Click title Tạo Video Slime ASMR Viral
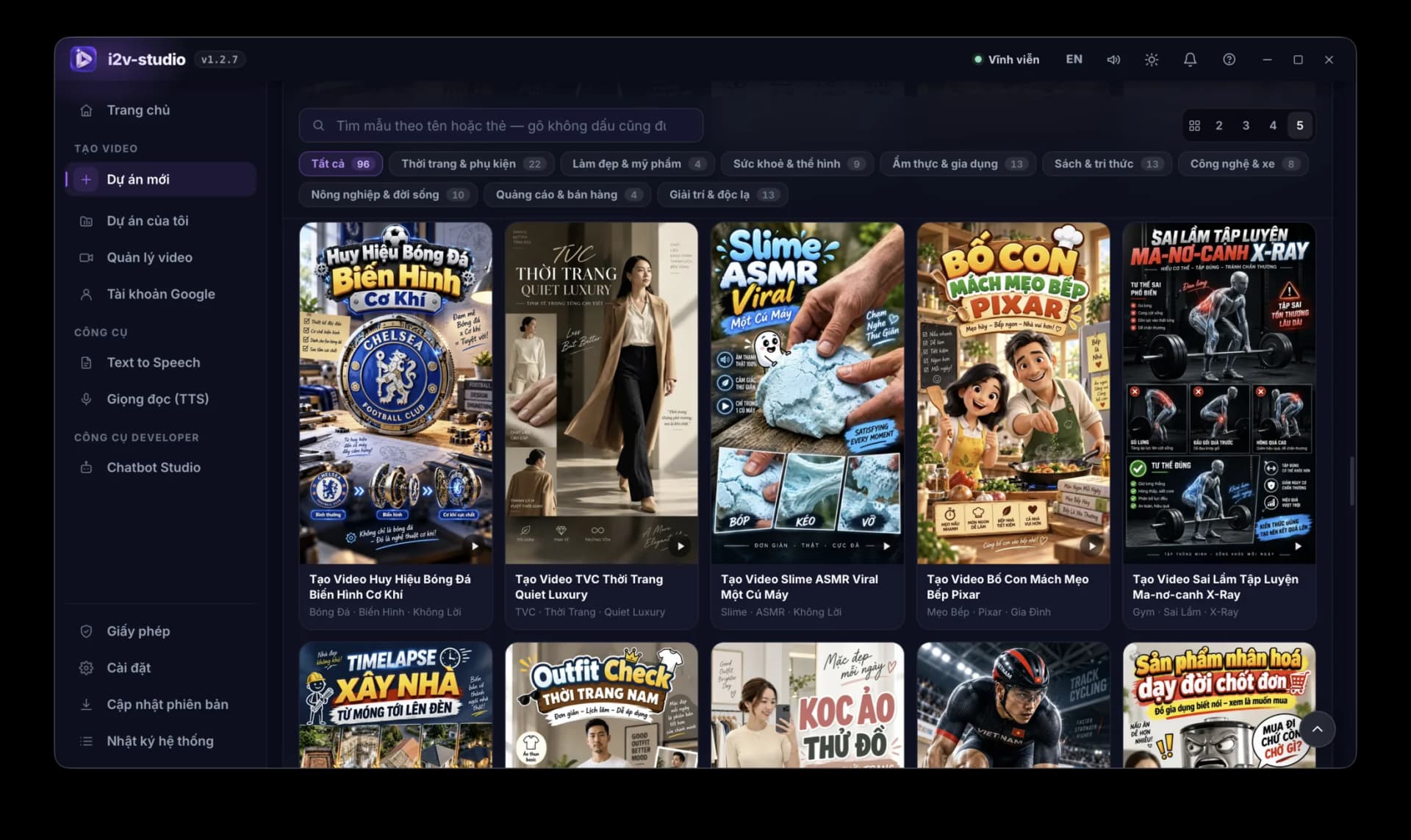The width and height of the screenshot is (1411, 840). pyautogui.click(x=800, y=586)
